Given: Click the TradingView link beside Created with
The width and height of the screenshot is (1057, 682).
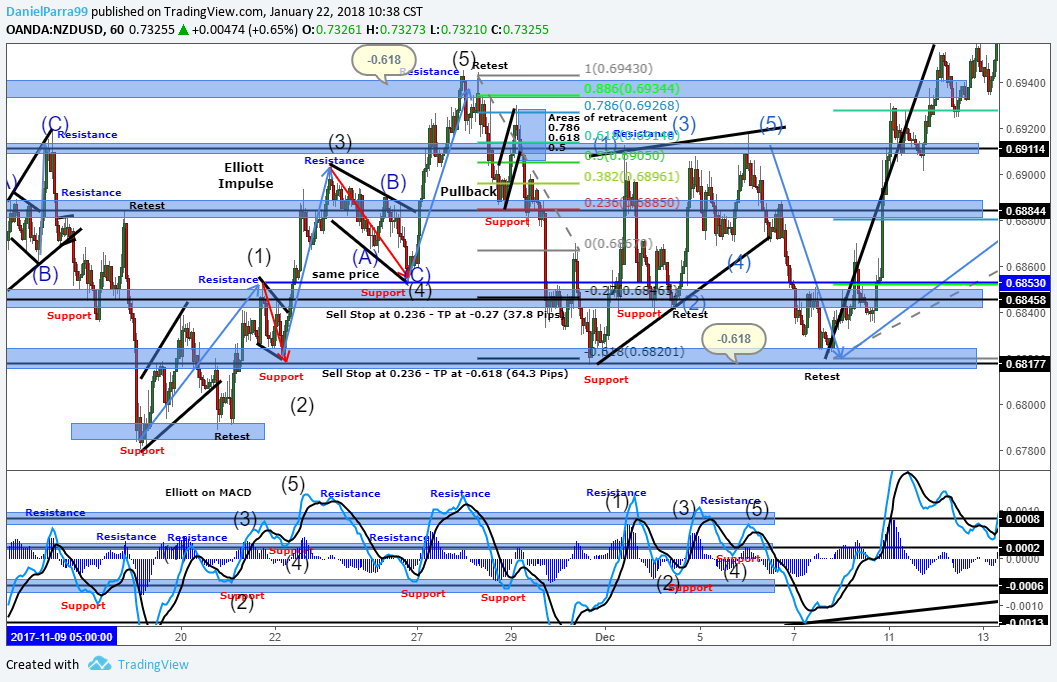Looking at the screenshot, I should coord(153,664).
